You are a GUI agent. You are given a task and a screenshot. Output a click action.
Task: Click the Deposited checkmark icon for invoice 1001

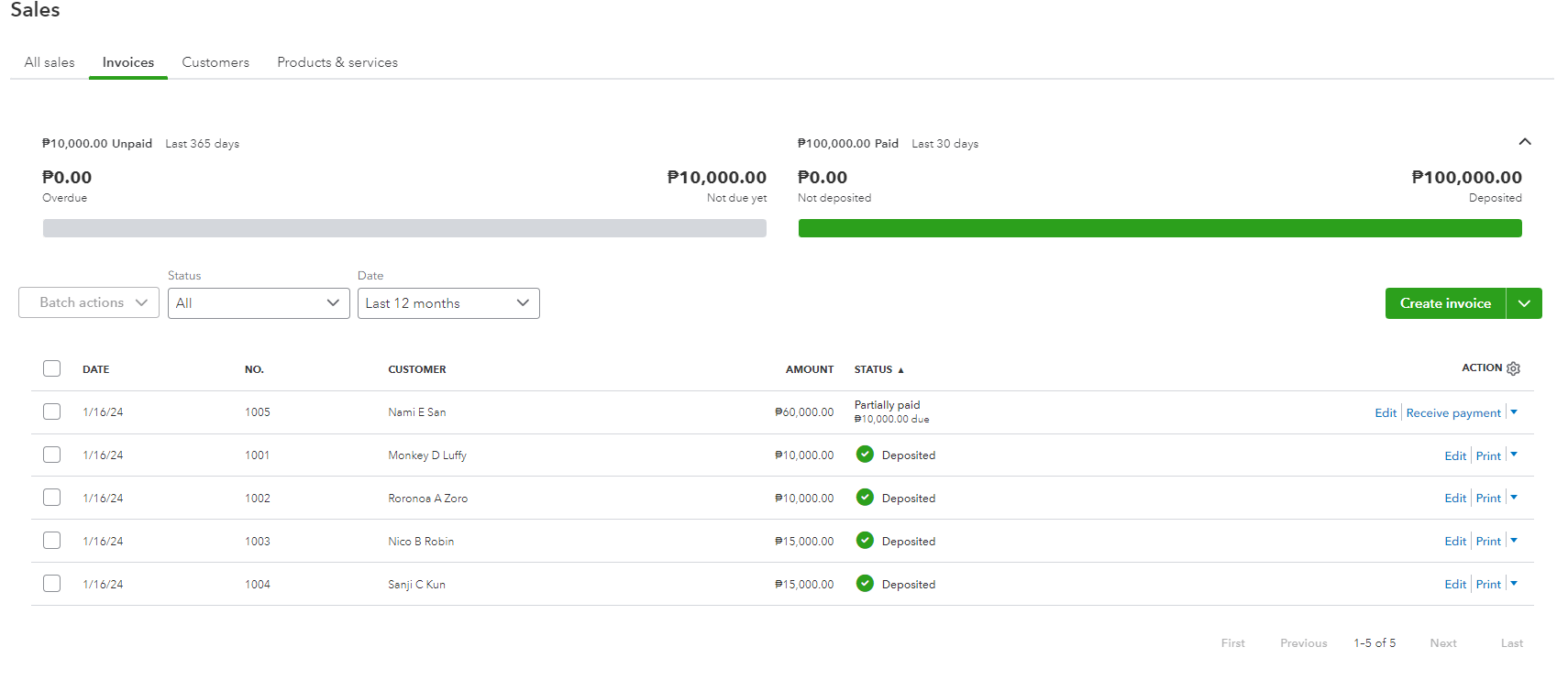tap(865, 455)
